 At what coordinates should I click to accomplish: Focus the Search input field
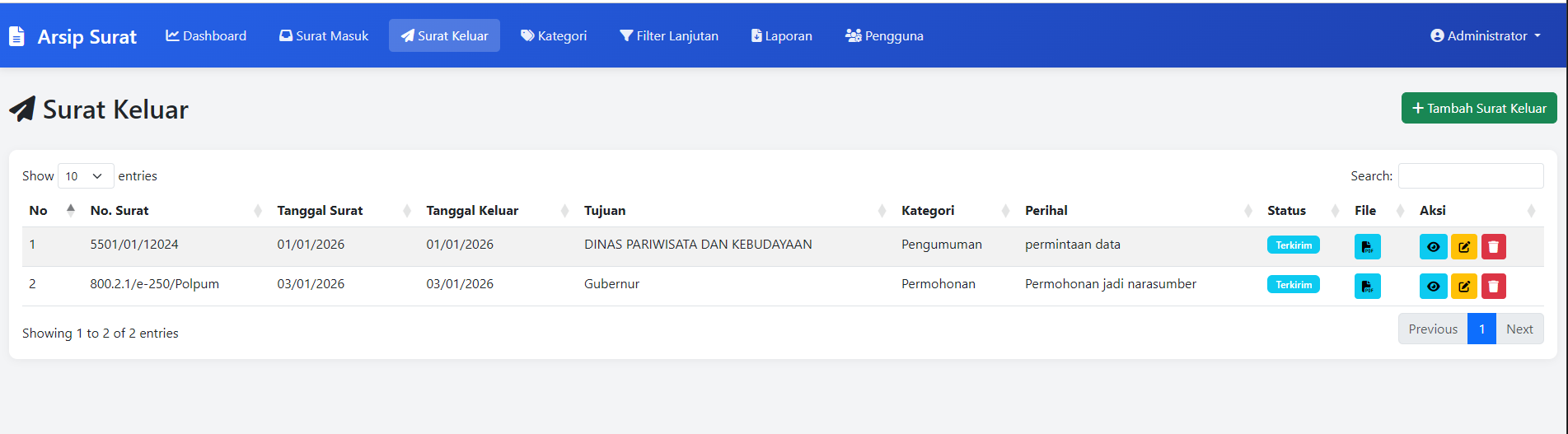click(1471, 175)
